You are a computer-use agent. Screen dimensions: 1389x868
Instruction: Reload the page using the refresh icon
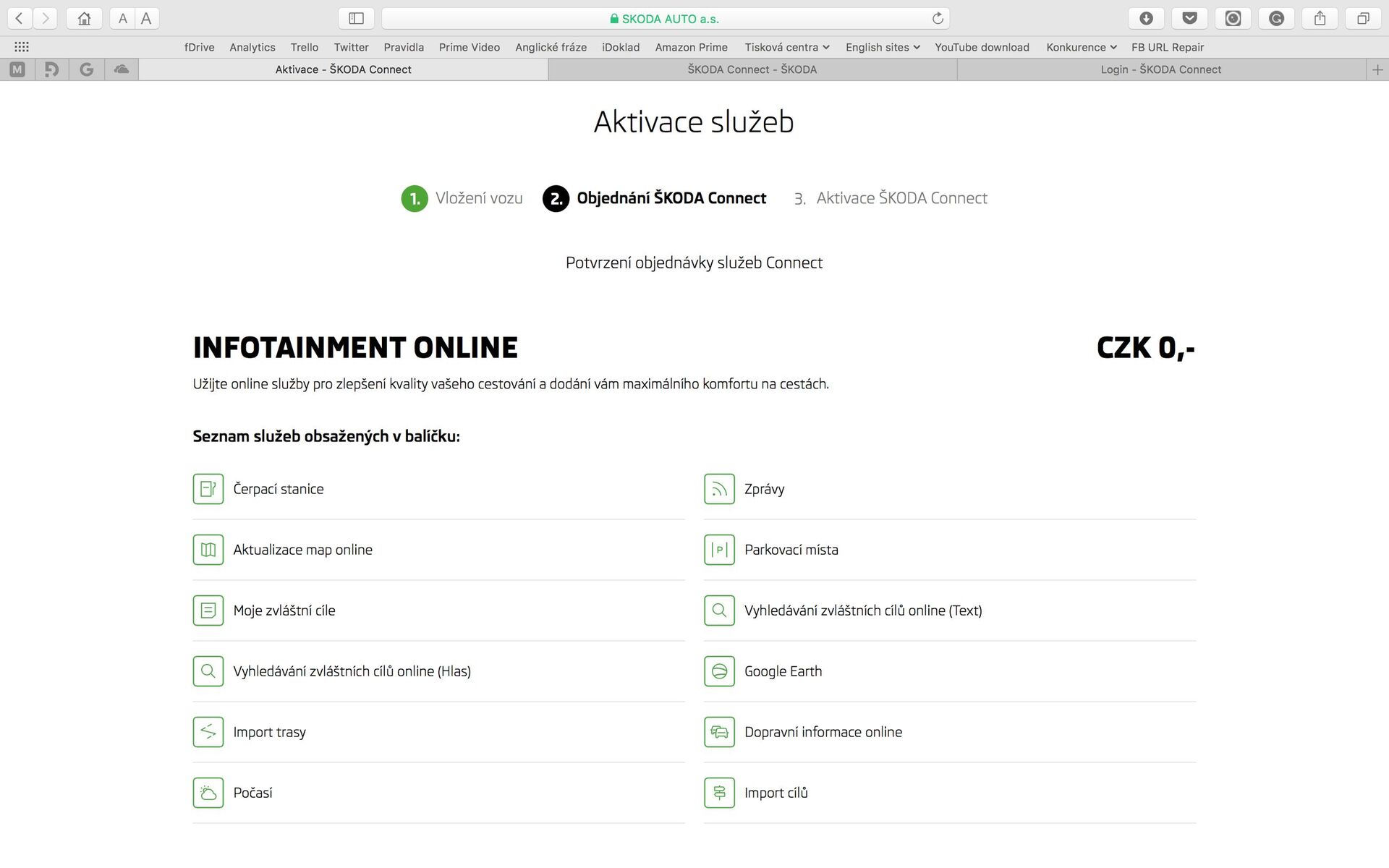[938, 19]
